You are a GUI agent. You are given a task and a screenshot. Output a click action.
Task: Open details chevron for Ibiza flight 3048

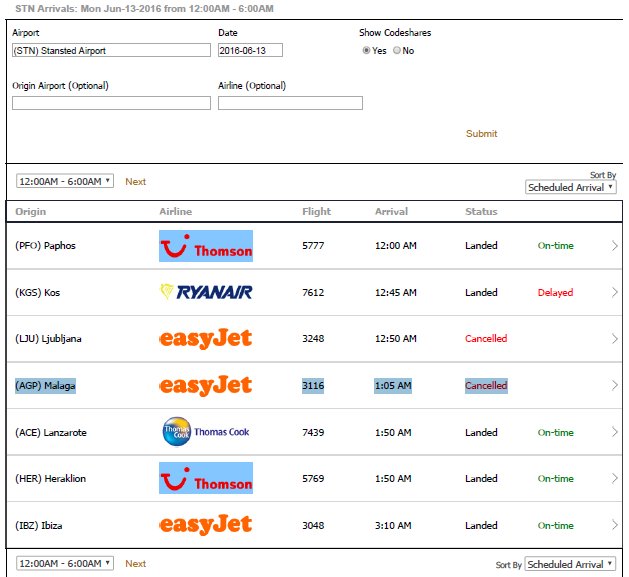[615, 525]
